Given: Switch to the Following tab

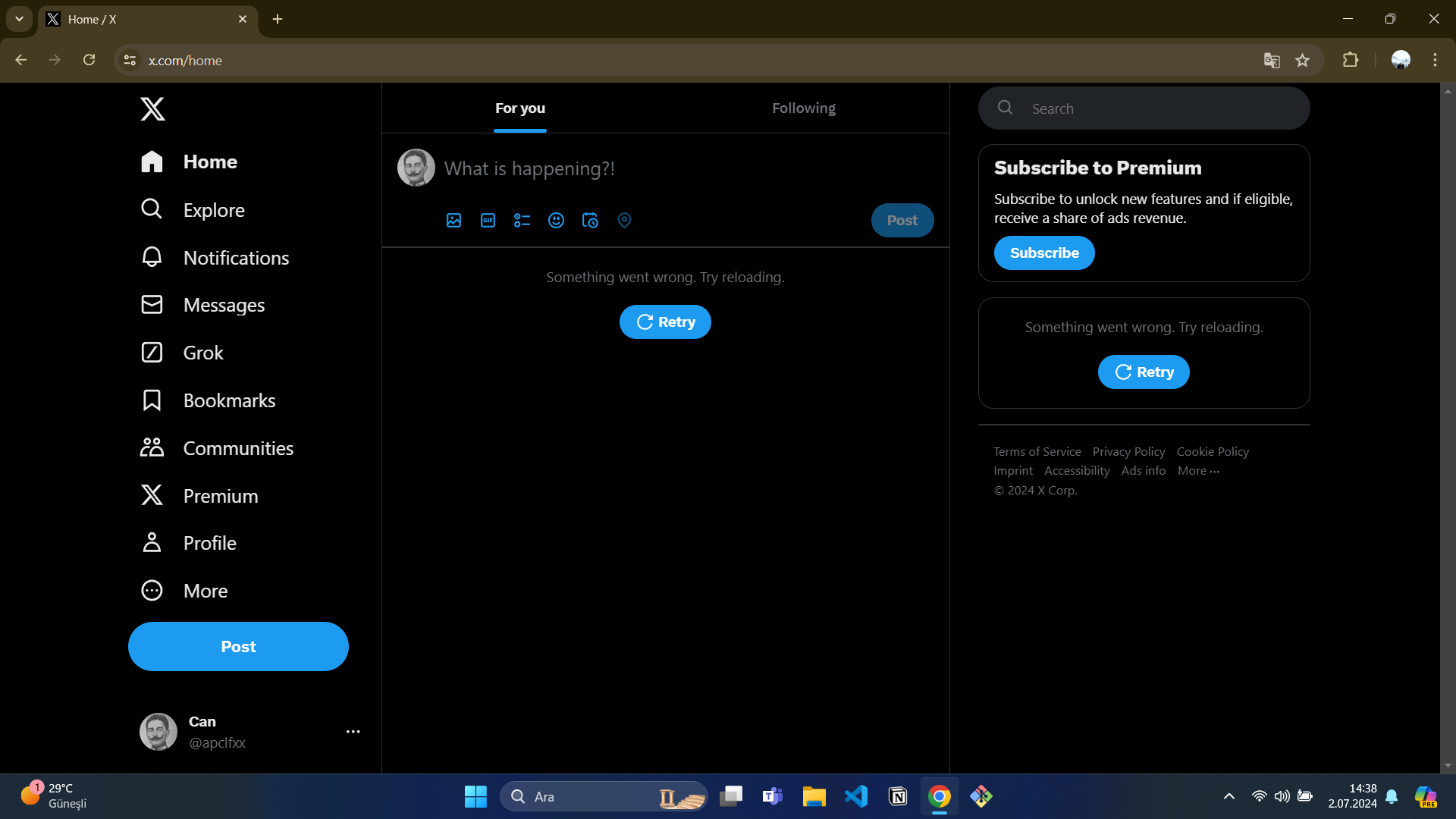Looking at the screenshot, I should pos(803,108).
